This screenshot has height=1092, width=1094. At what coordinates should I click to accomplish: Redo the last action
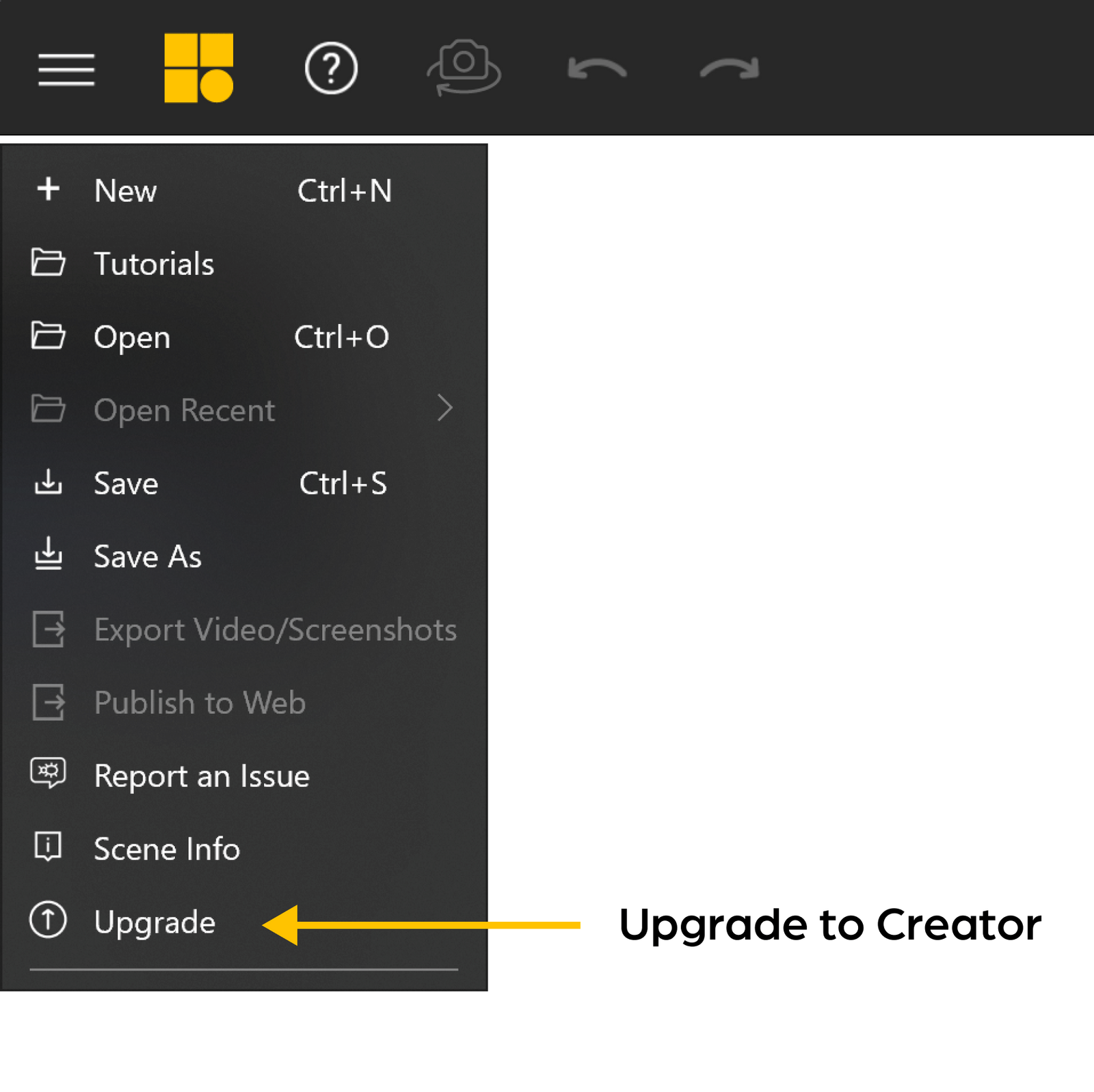tap(728, 67)
